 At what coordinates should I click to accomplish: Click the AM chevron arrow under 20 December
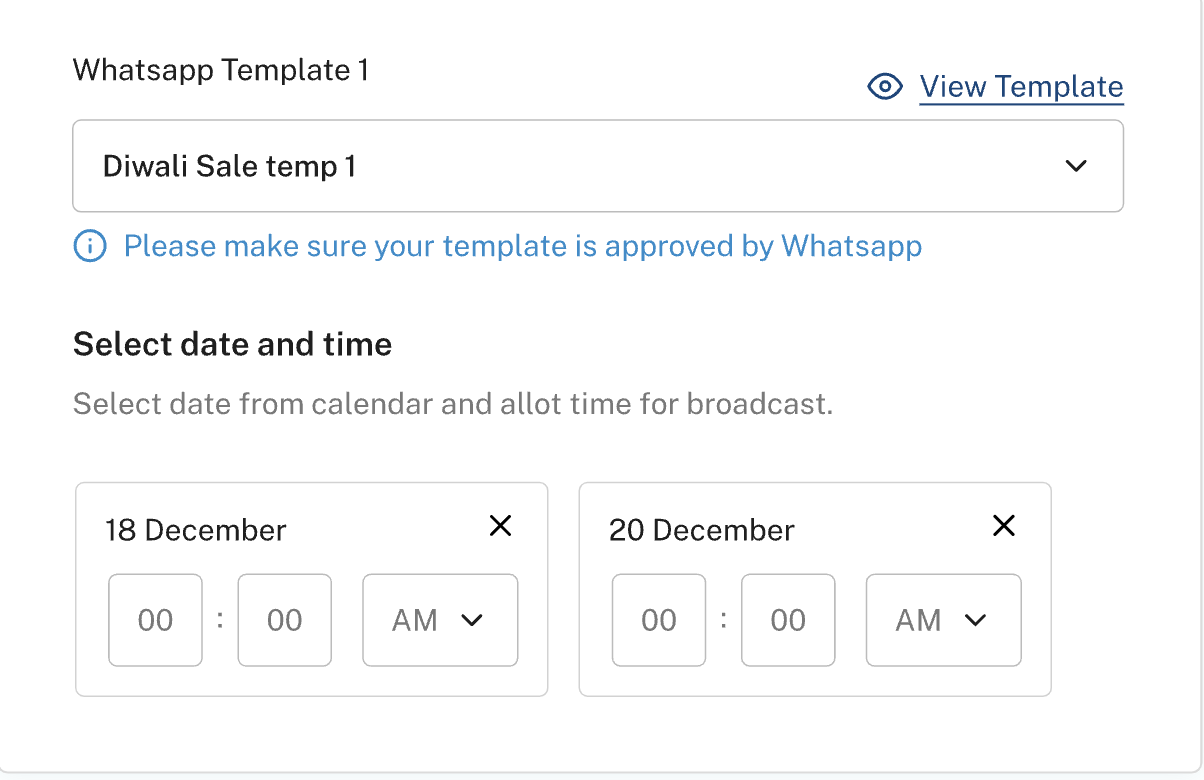tap(975, 621)
